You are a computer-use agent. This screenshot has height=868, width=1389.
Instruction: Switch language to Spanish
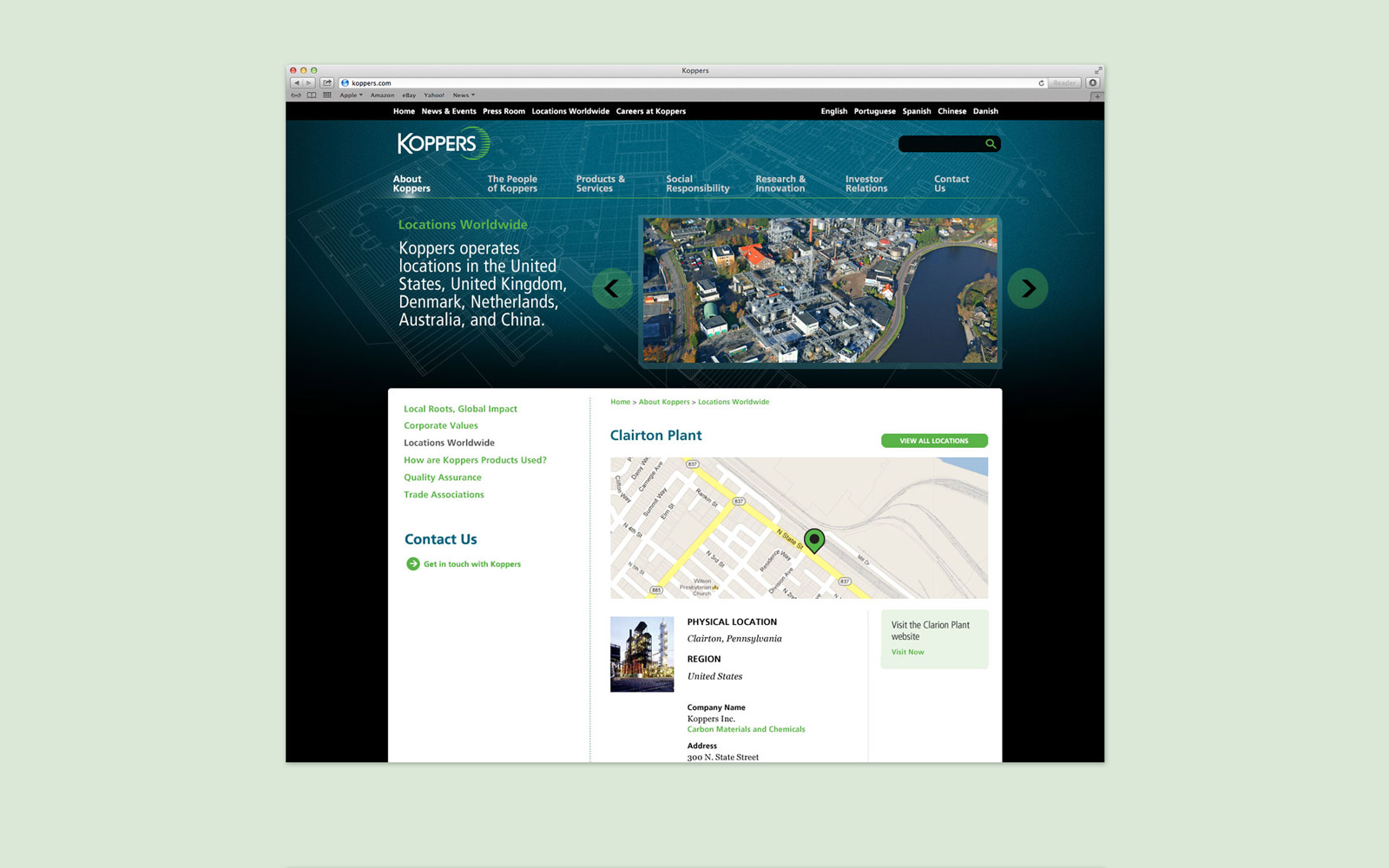917,111
